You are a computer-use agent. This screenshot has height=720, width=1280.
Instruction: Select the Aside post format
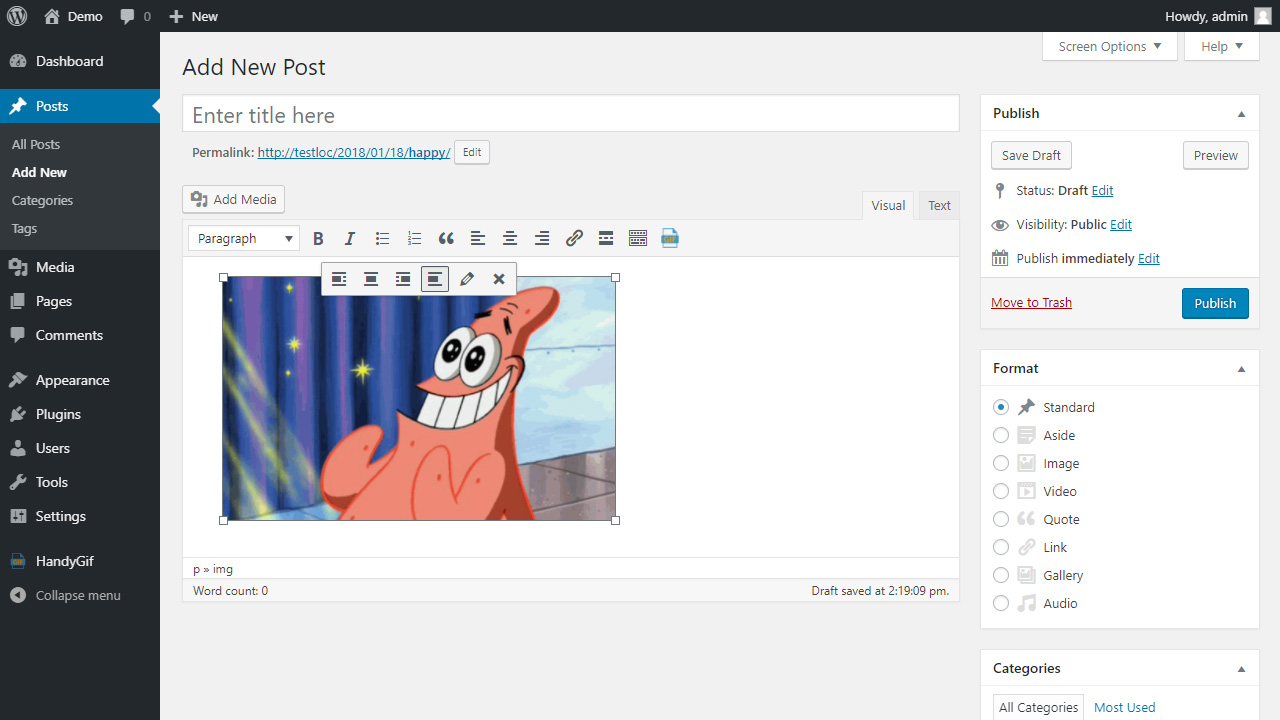click(x=1001, y=435)
